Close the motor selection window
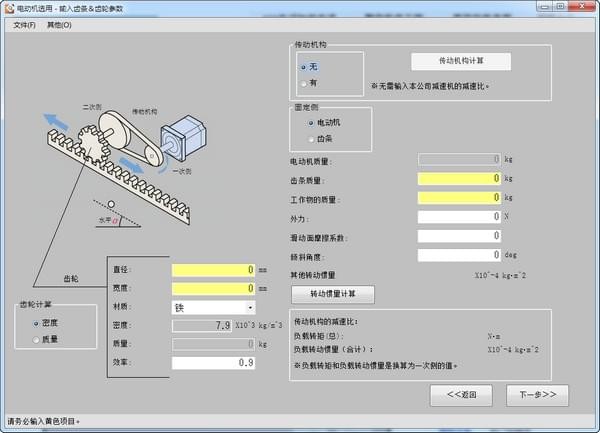 coord(581,7)
